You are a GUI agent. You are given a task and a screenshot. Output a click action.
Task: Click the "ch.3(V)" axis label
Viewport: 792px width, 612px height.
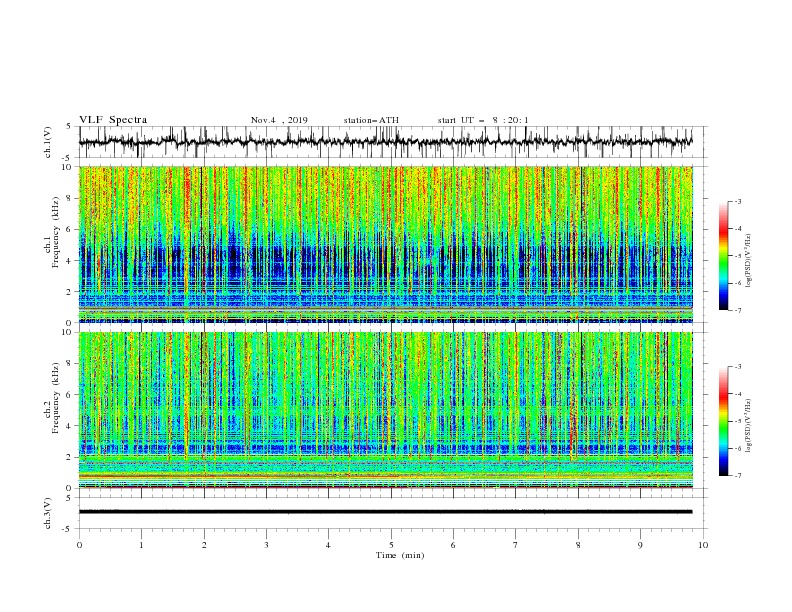click(48, 513)
